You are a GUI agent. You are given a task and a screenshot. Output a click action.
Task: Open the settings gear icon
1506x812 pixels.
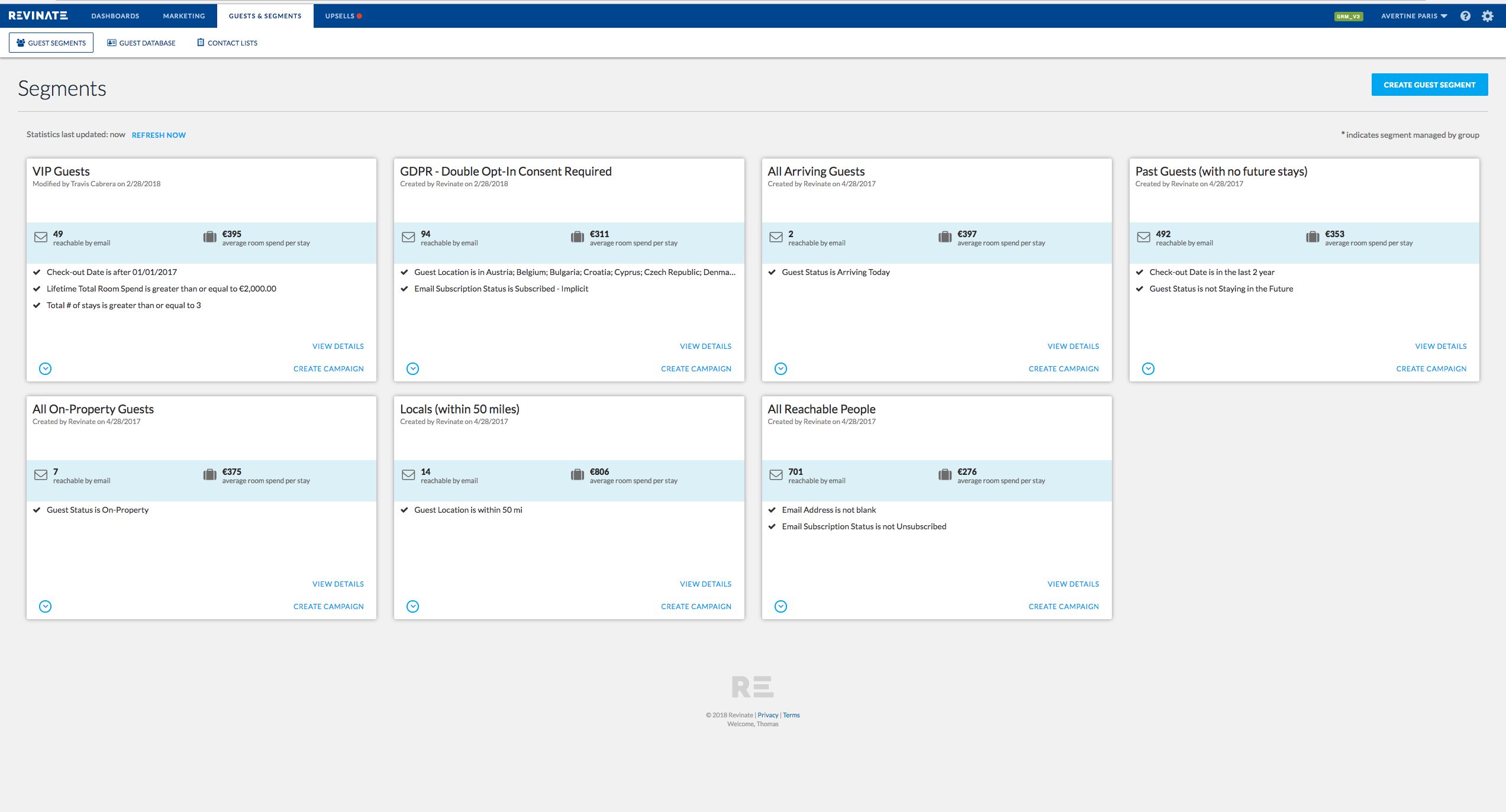tap(1488, 16)
